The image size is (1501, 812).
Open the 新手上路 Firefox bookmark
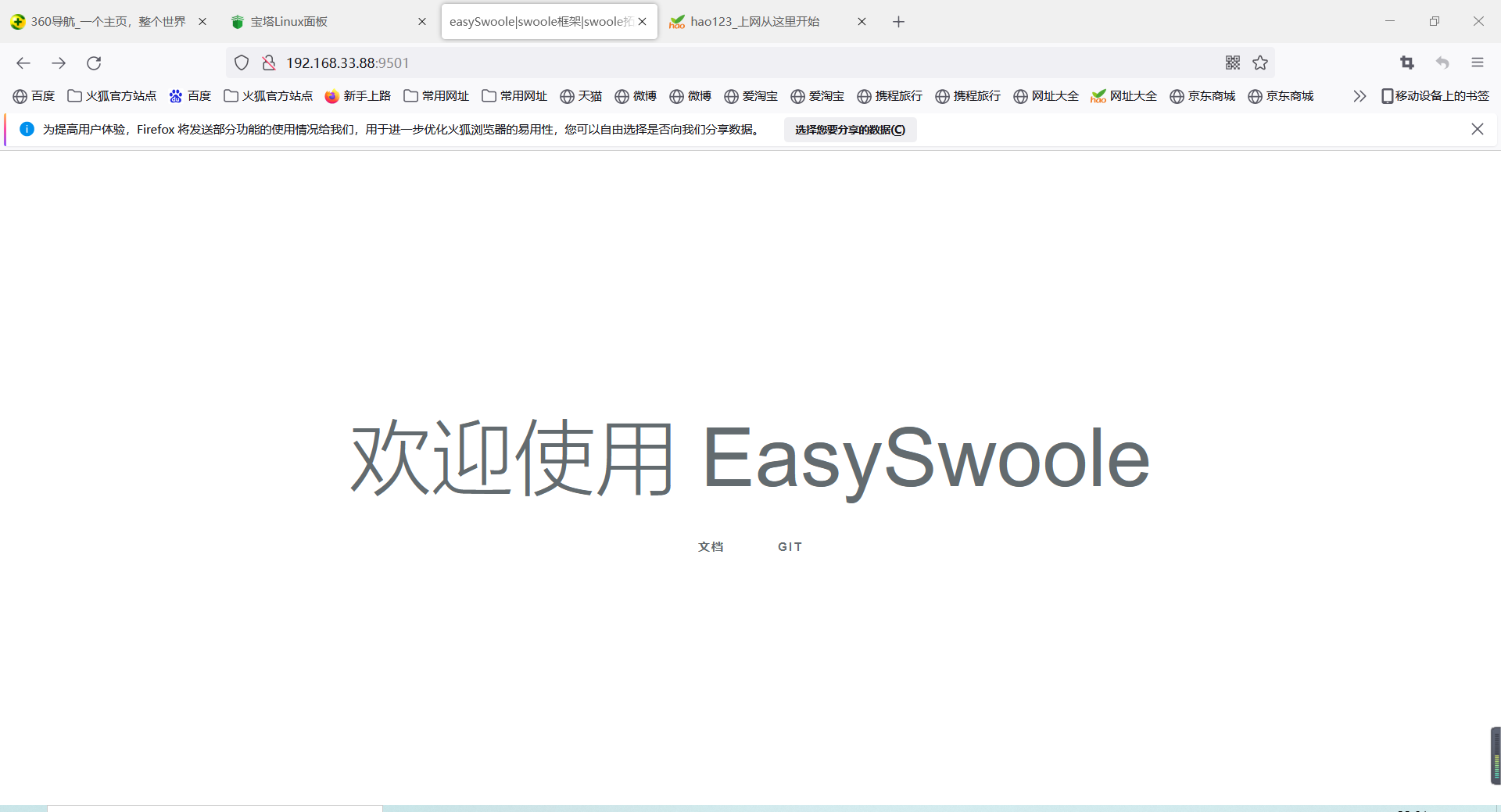pyautogui.click(x=358, y=96)
